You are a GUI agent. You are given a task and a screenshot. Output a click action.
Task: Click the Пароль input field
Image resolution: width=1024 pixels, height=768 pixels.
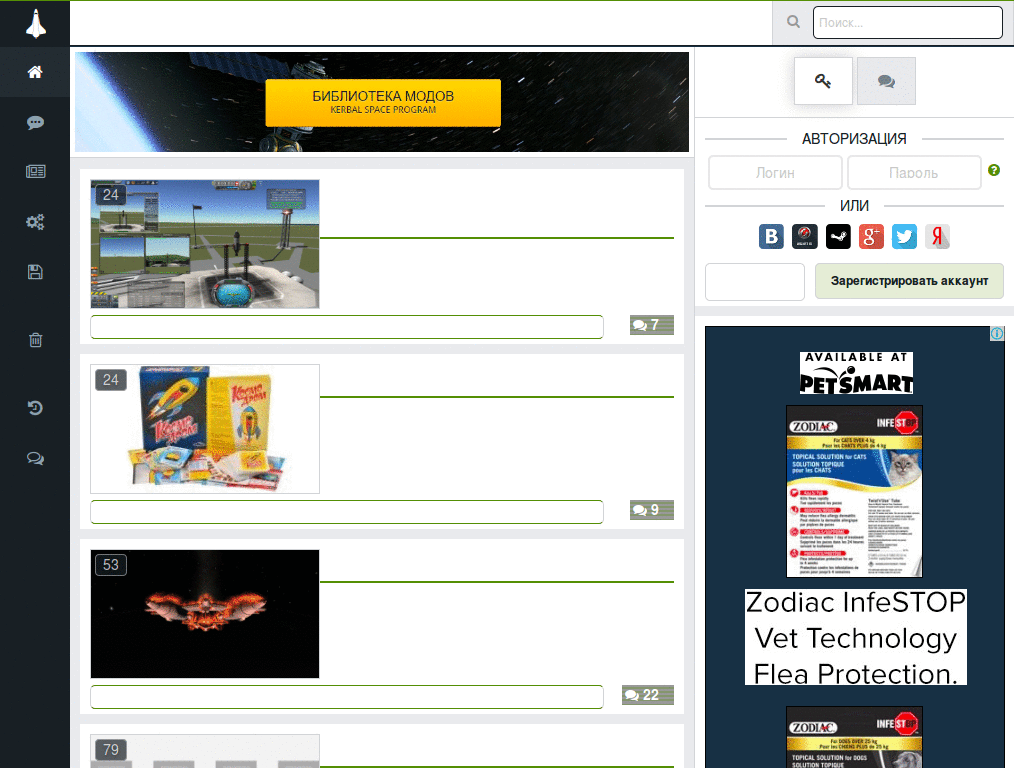914,172
